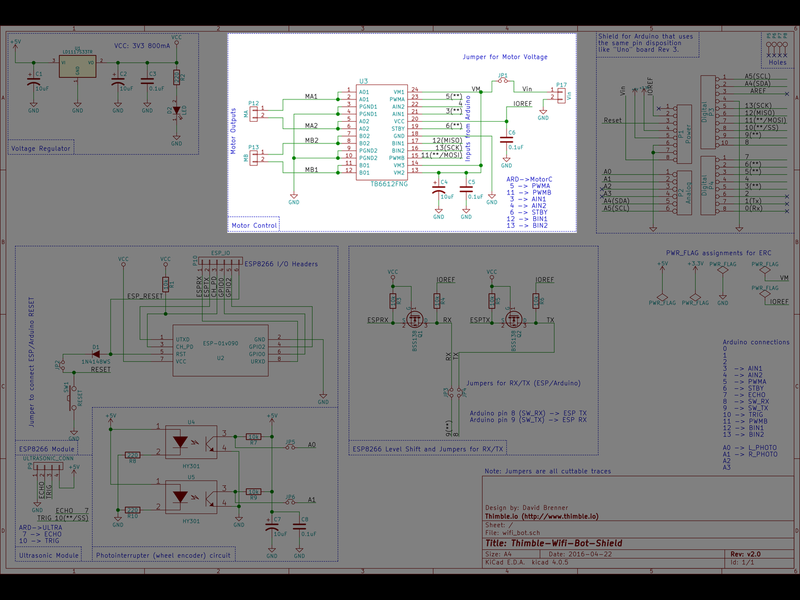Select "Arduino pin 9 (SW_TX) -> ESP RX"

(528, 419)
